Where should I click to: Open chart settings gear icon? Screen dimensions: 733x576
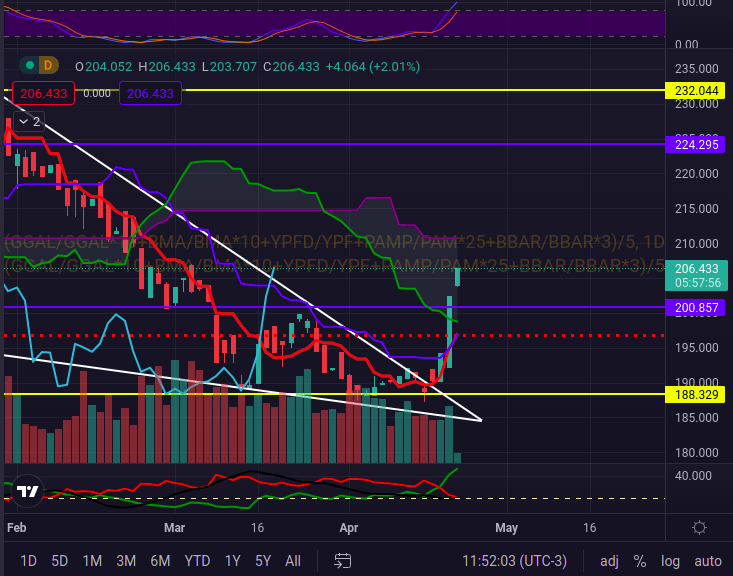(700, 528)
